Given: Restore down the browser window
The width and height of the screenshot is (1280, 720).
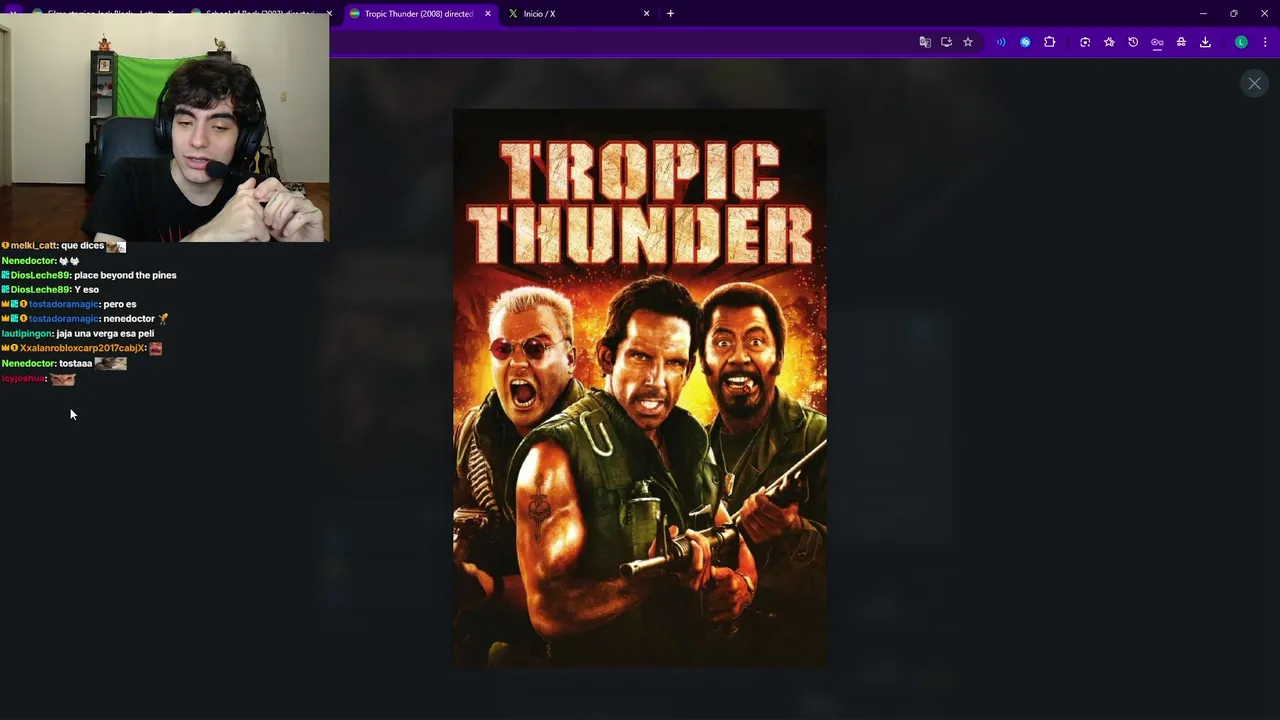Looking at the screenshot, I should [x=1233, y=13].
